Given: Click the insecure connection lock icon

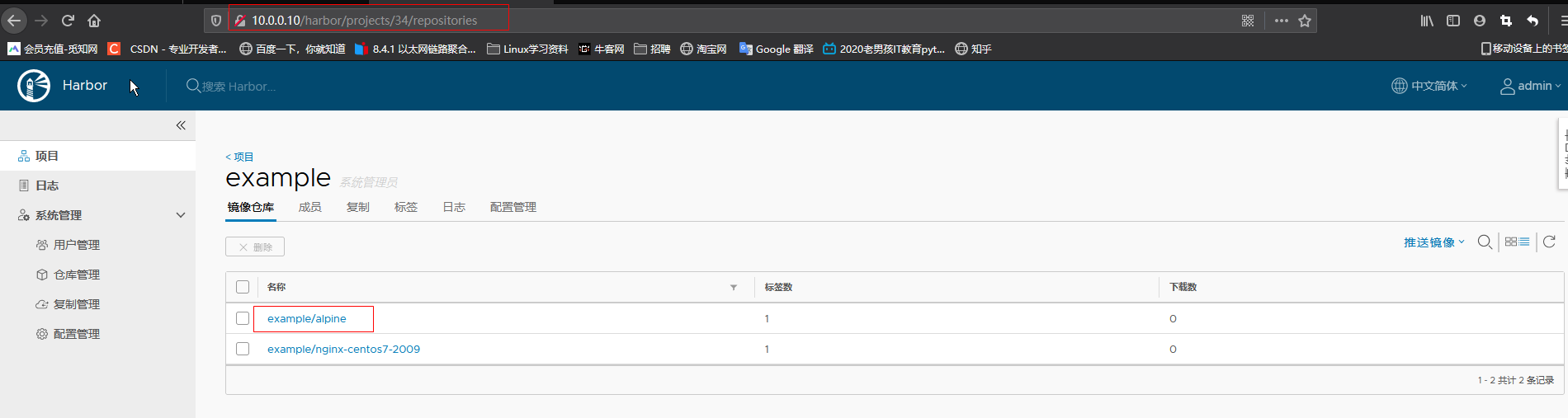Looking at the screenshot, I should pyautogui.click(x=240, y=21).
